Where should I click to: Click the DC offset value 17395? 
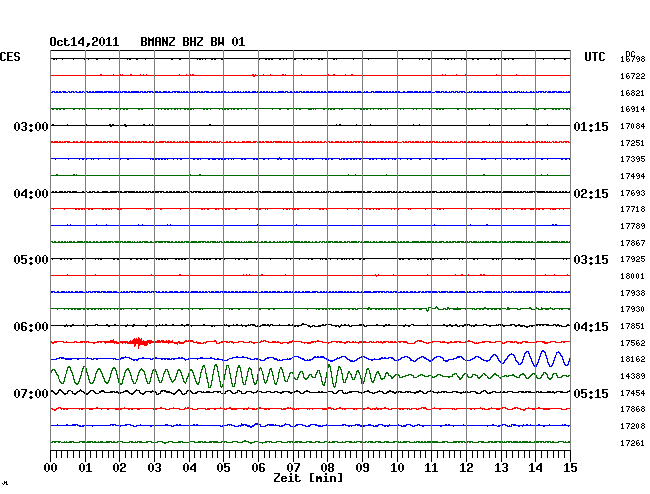[633, 159]
